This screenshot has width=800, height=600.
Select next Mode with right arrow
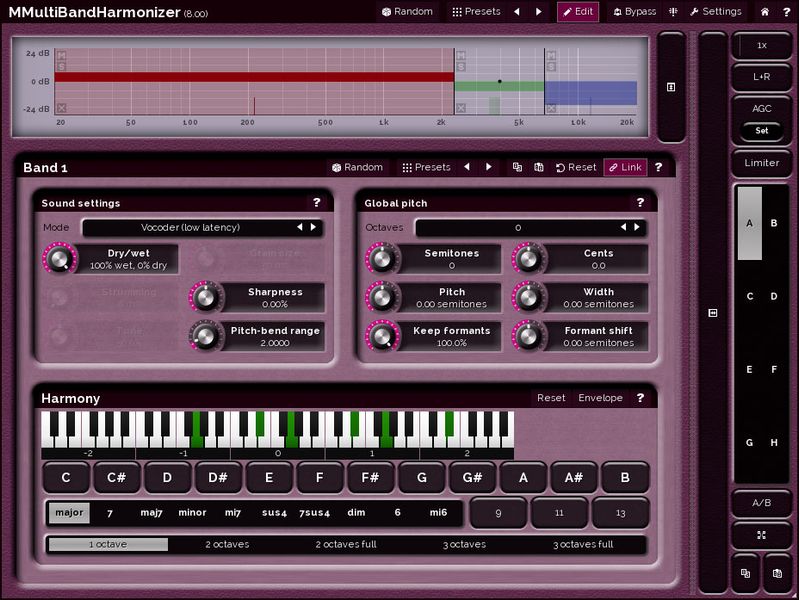coord(313,228)
